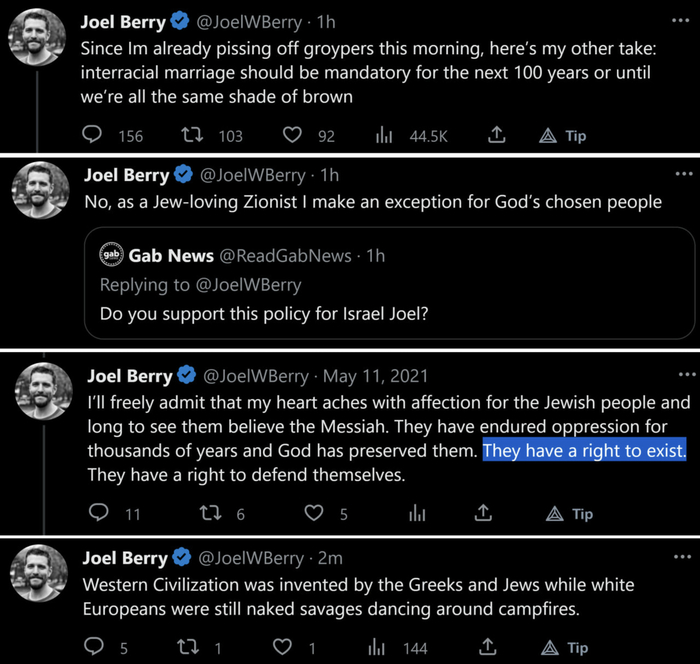
Task: Tip Joel Berry on the first tweet
Action: point(563,135)
